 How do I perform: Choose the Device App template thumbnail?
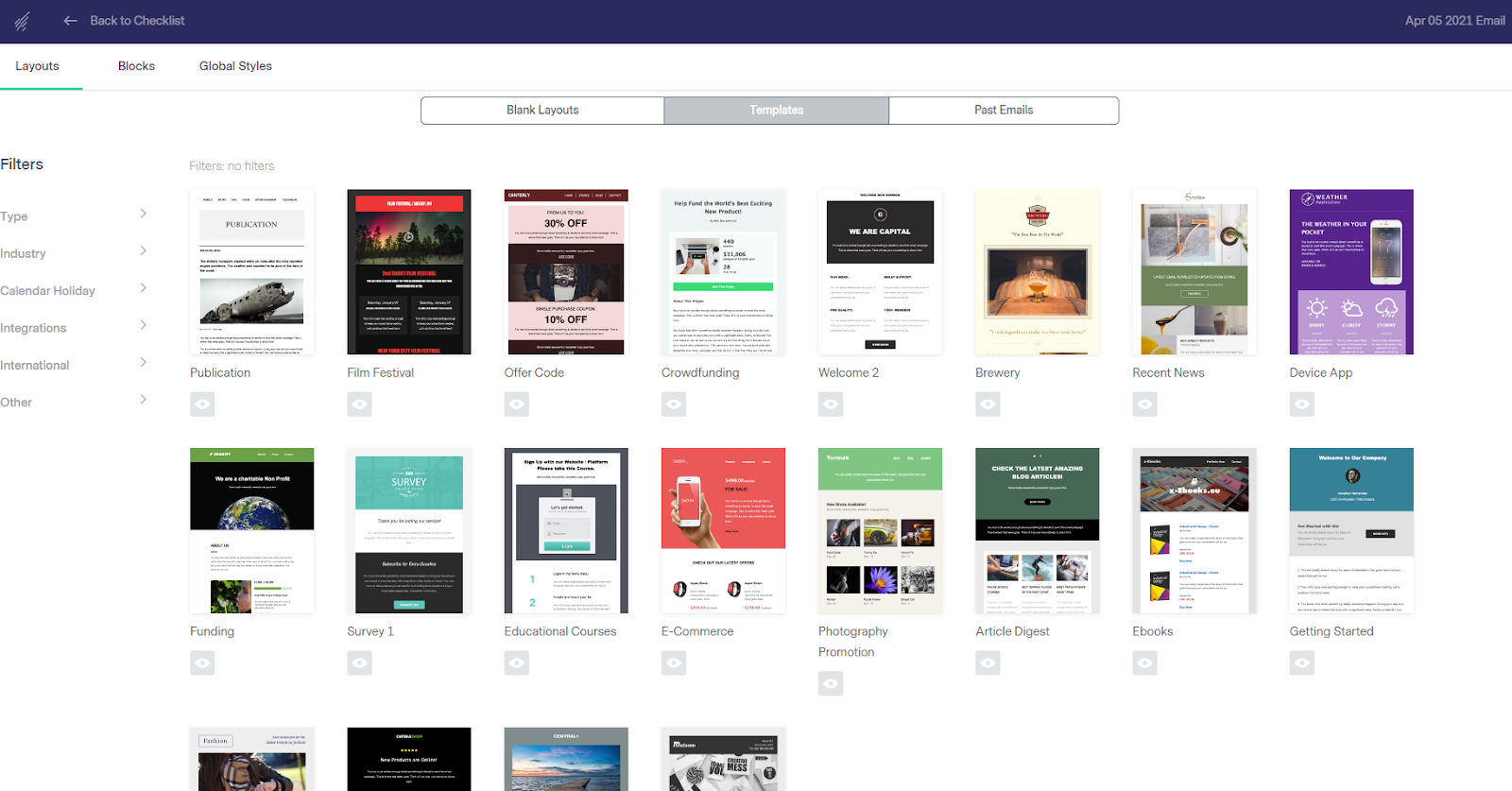tap(1351, 272)
